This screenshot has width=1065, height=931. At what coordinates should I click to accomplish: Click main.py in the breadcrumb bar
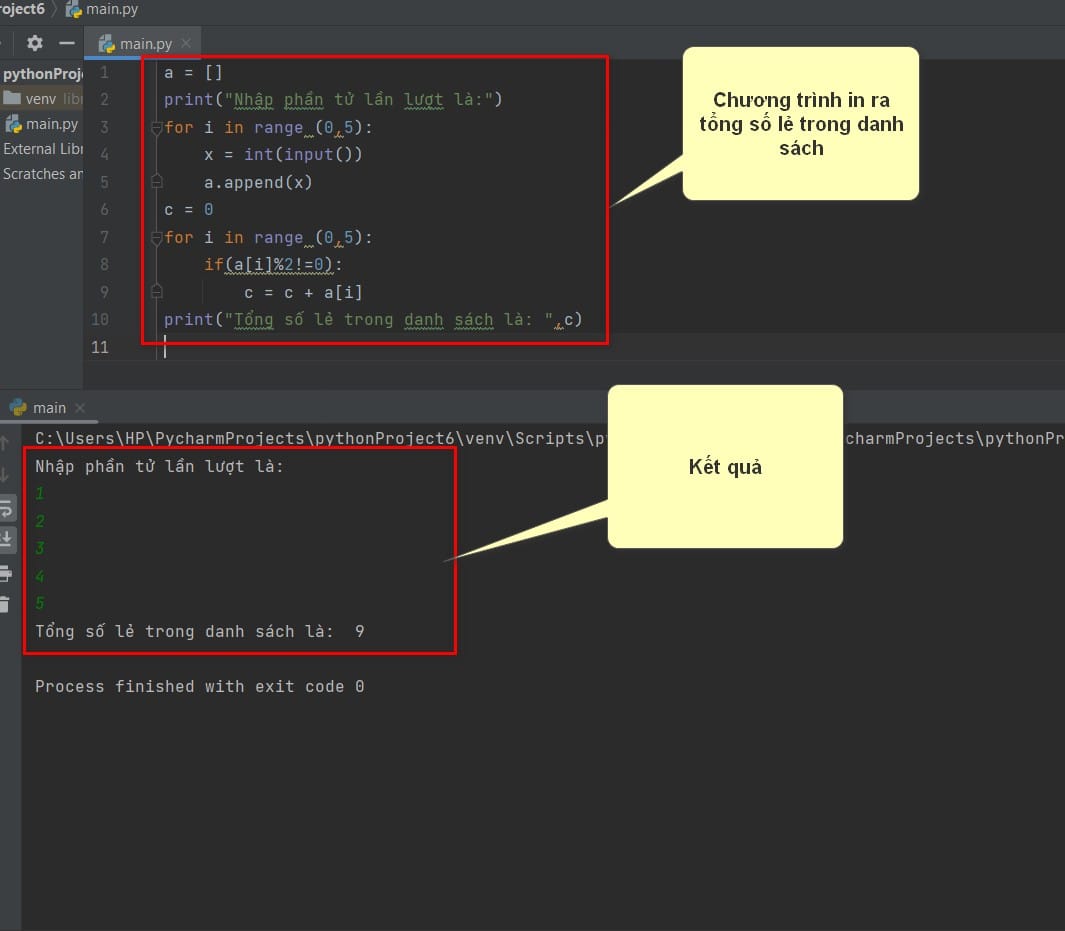102,9
